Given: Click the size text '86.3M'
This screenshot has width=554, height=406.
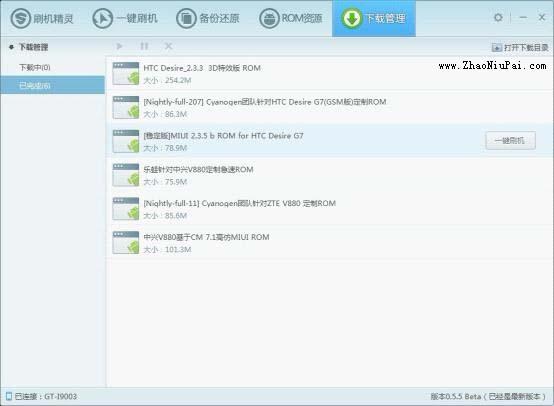Looking at the screenshot, I should point(176,114).
